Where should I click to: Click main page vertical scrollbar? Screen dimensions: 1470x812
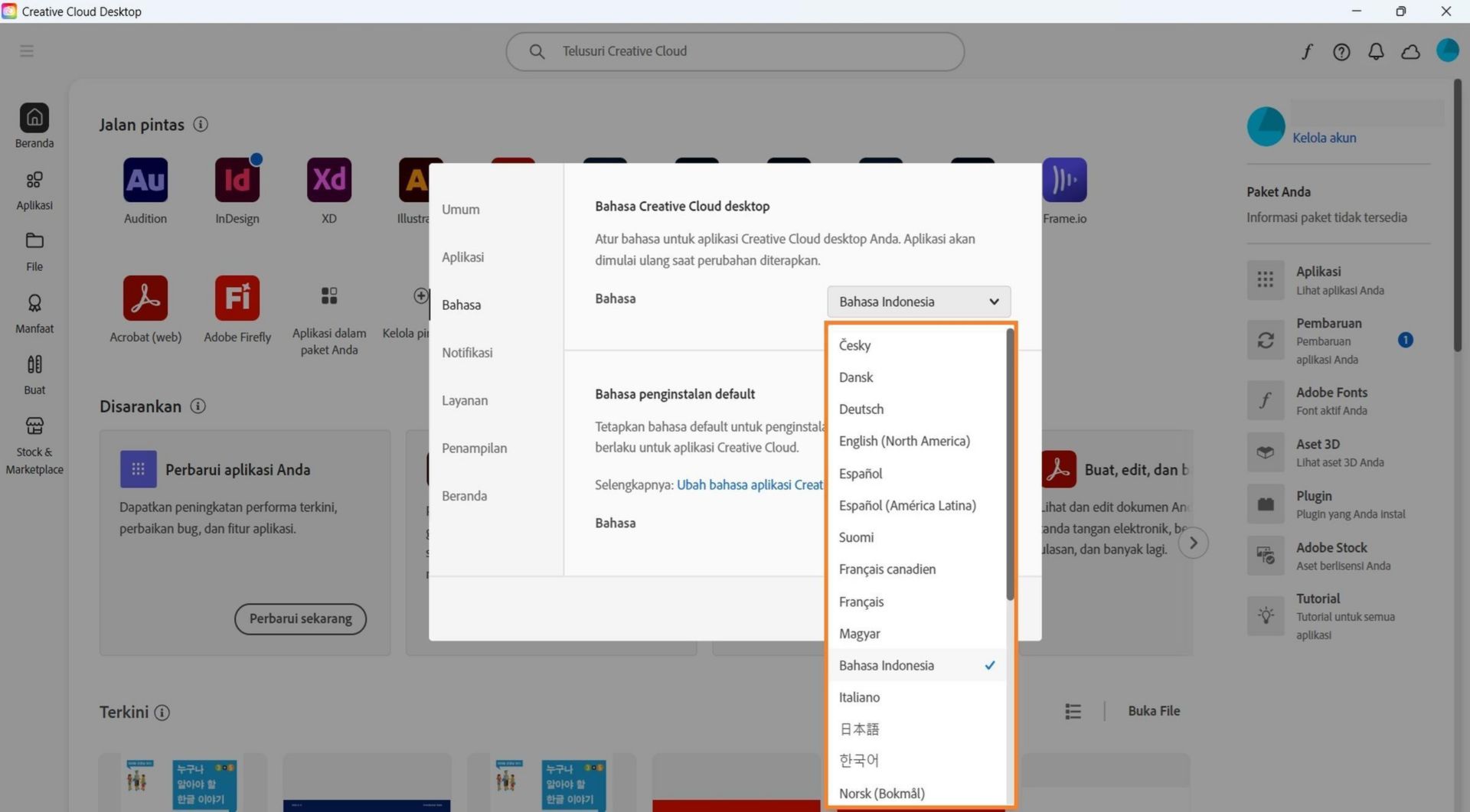pyautogui.click(x=1459, y=216)
